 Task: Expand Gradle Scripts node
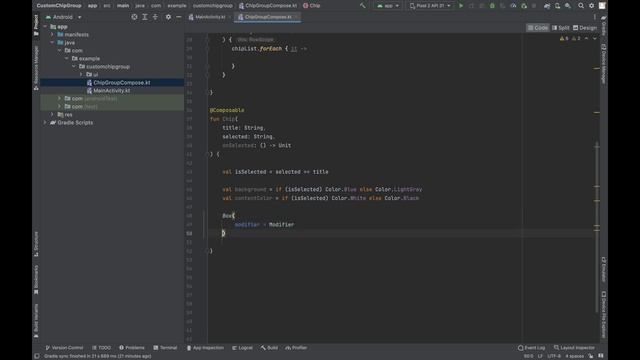point(45,122)
